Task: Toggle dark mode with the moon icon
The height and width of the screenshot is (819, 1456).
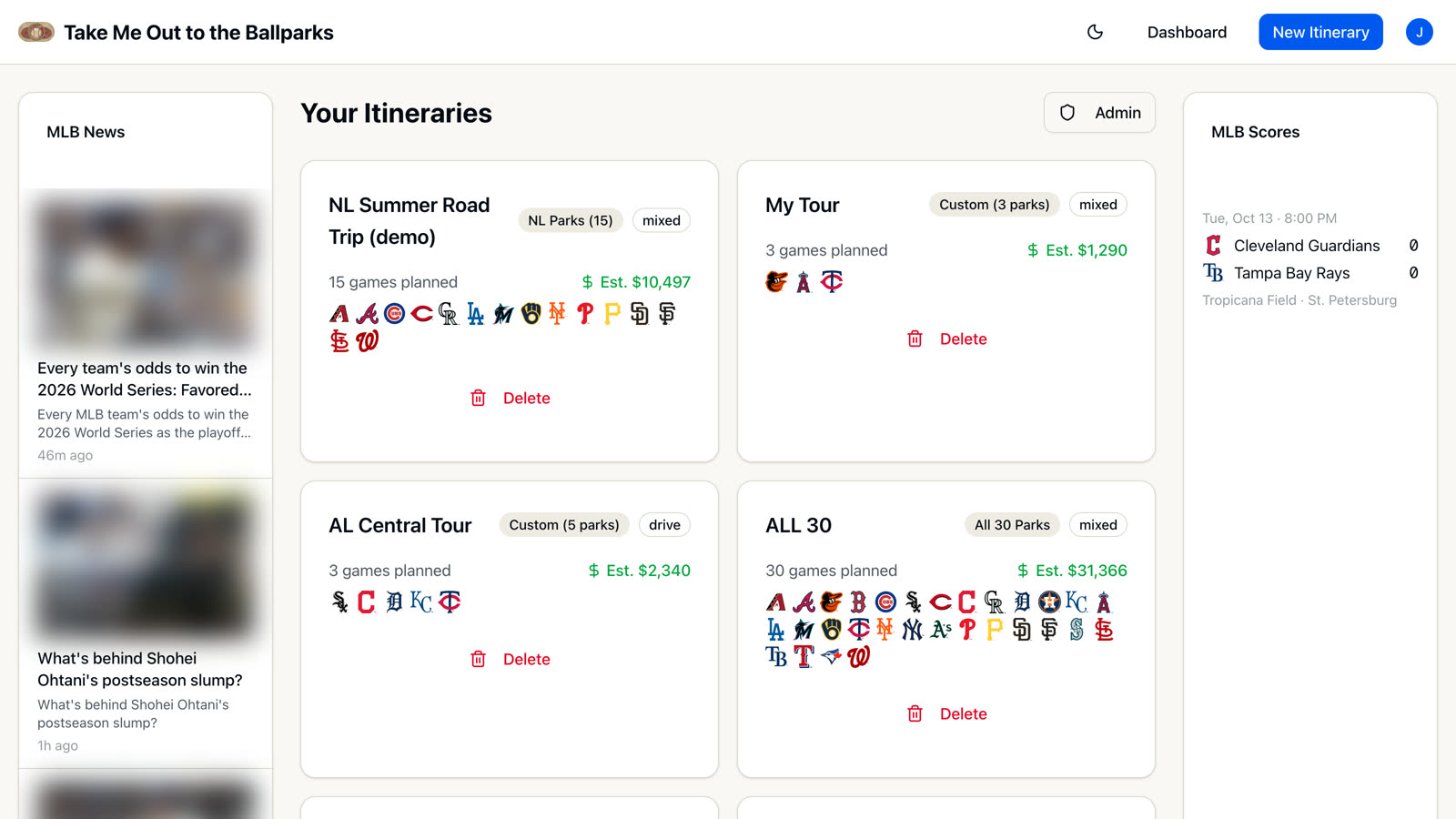Action: [x=1095, y=32]
